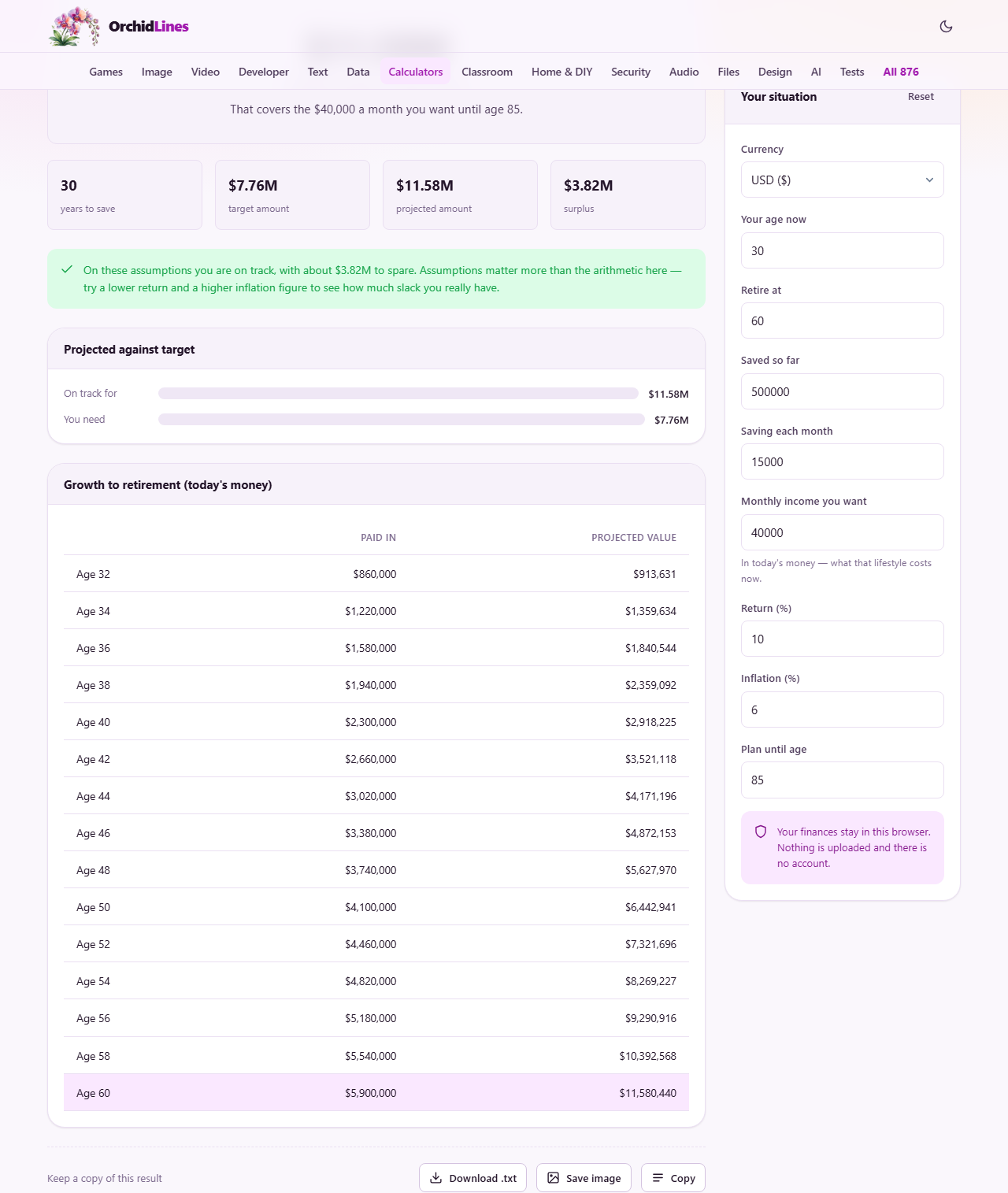
Task: Open the Classroom category
Action: (x=487, y=72)
